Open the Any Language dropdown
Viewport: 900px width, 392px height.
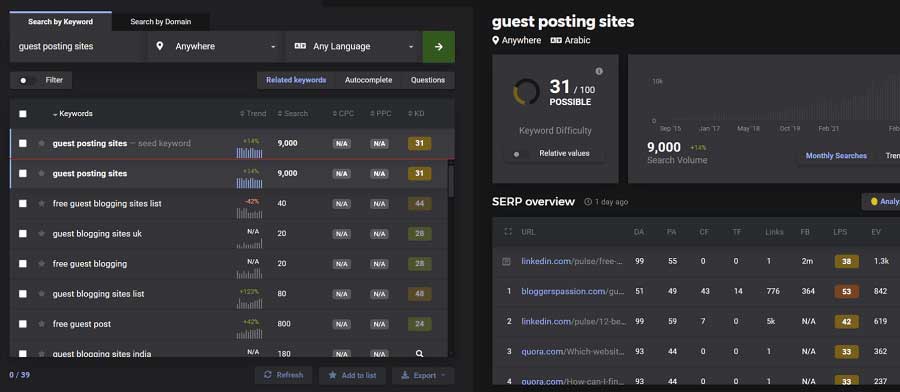click(x=354, y=46)
